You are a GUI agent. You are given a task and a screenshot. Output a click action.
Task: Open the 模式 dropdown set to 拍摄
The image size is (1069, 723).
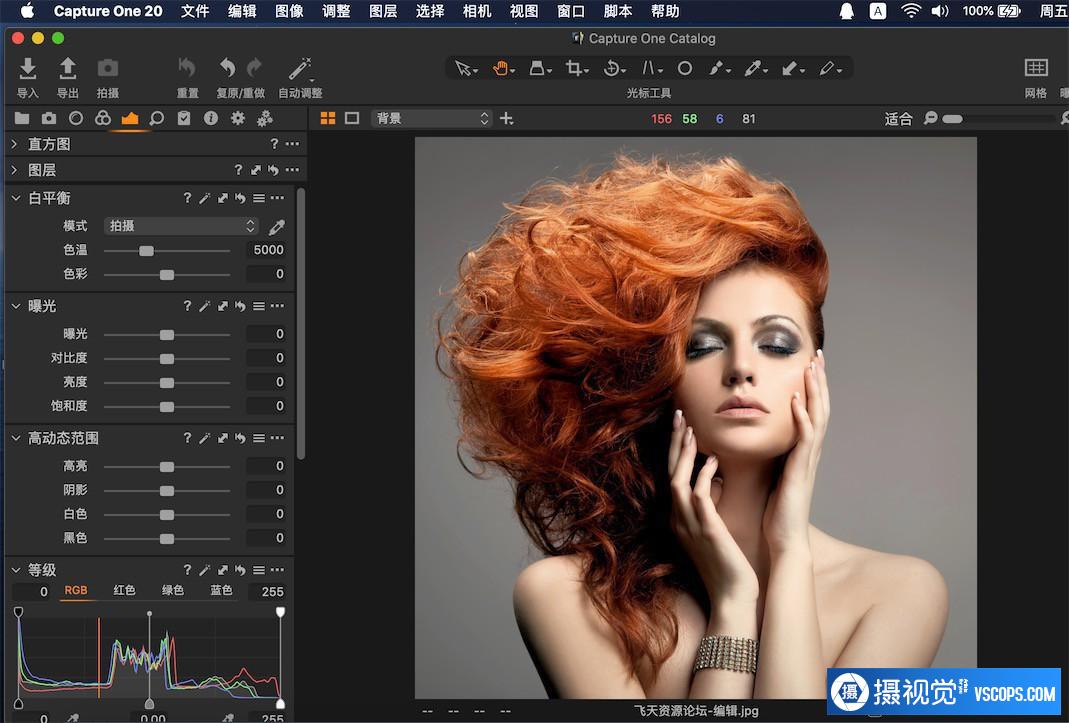(181, 226)
